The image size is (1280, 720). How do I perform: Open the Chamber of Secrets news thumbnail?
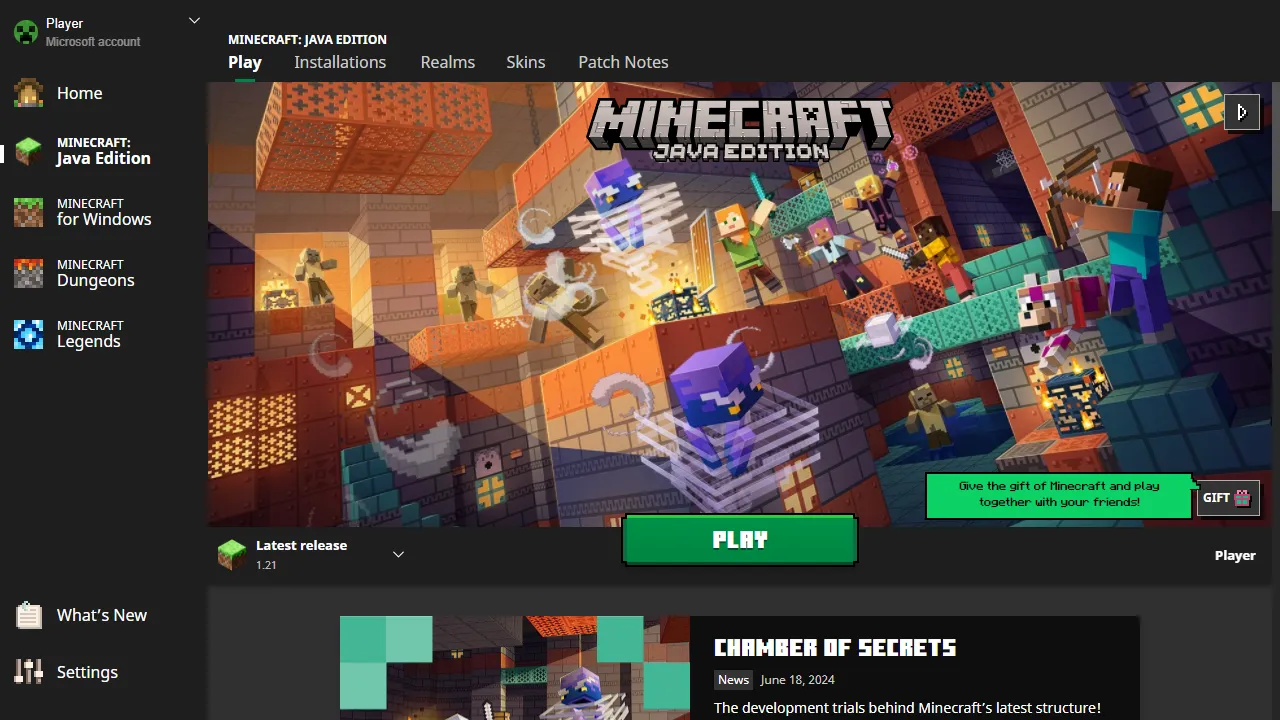pyautogui.click(x=515, y=668)
